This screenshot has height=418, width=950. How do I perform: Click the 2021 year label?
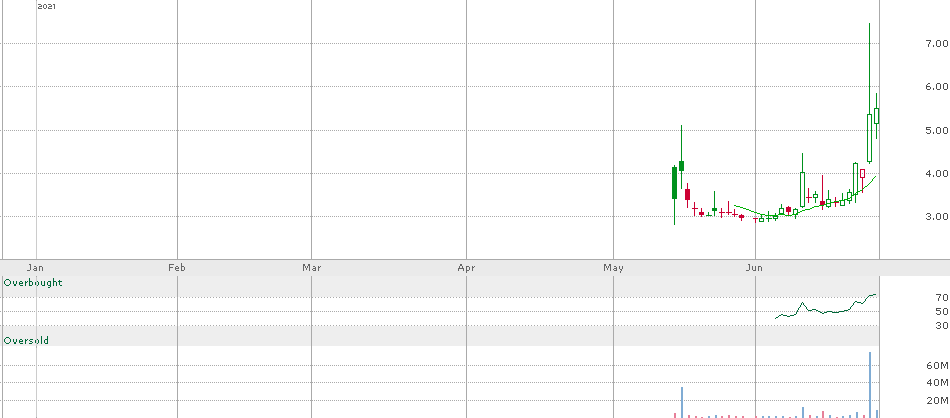coord(46,6)
